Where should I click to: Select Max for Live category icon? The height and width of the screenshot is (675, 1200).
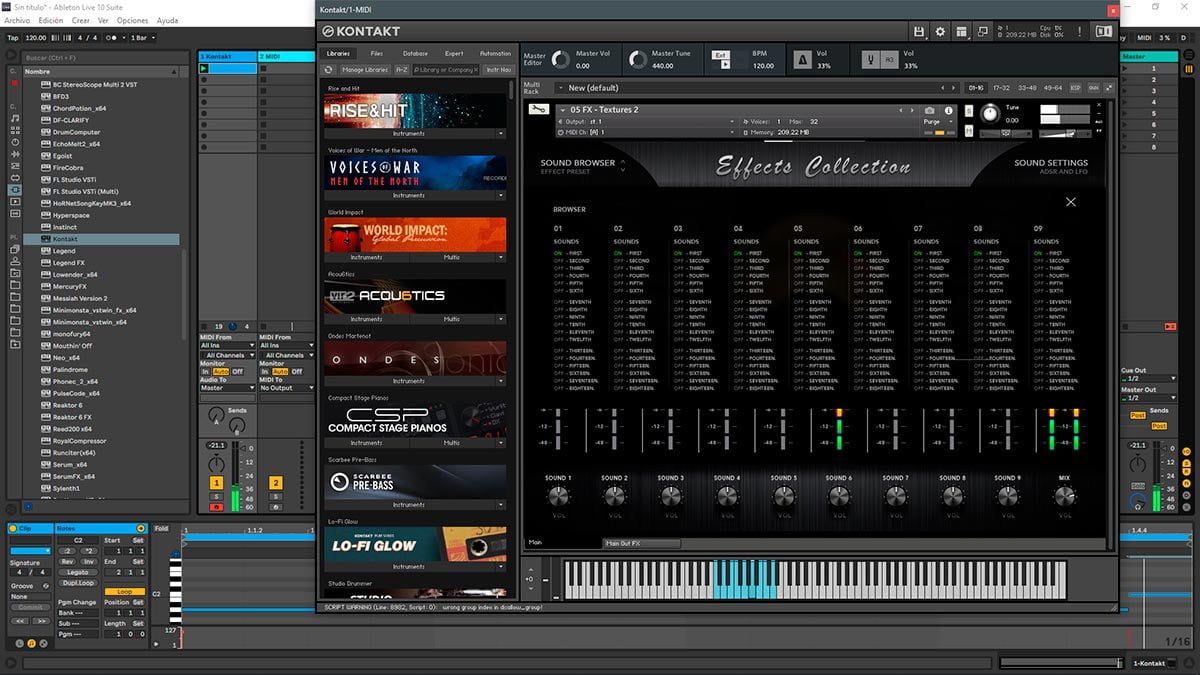15,178
